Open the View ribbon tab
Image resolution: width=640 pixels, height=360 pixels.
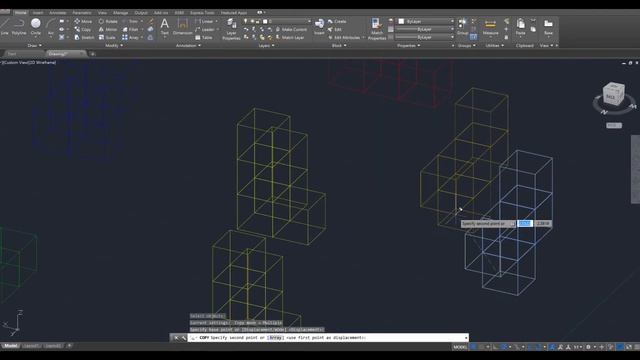click(102, 13)
